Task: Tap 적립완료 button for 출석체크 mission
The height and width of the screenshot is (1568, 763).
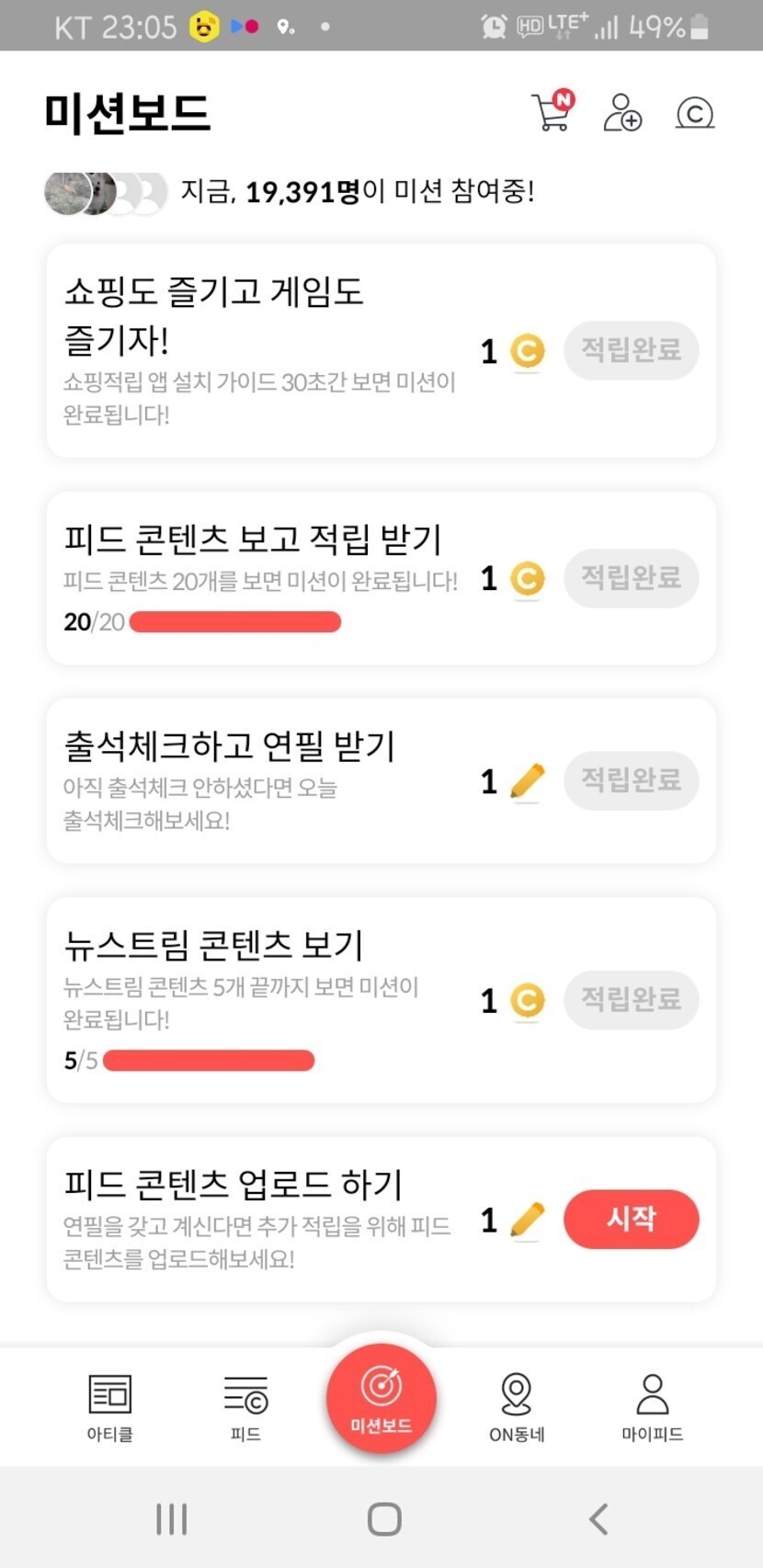Action: (x=631, y=780)
